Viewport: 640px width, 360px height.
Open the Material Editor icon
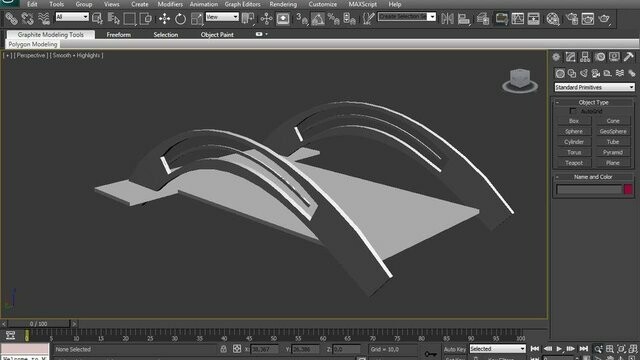pyautogui.click(x=553, y=19)
